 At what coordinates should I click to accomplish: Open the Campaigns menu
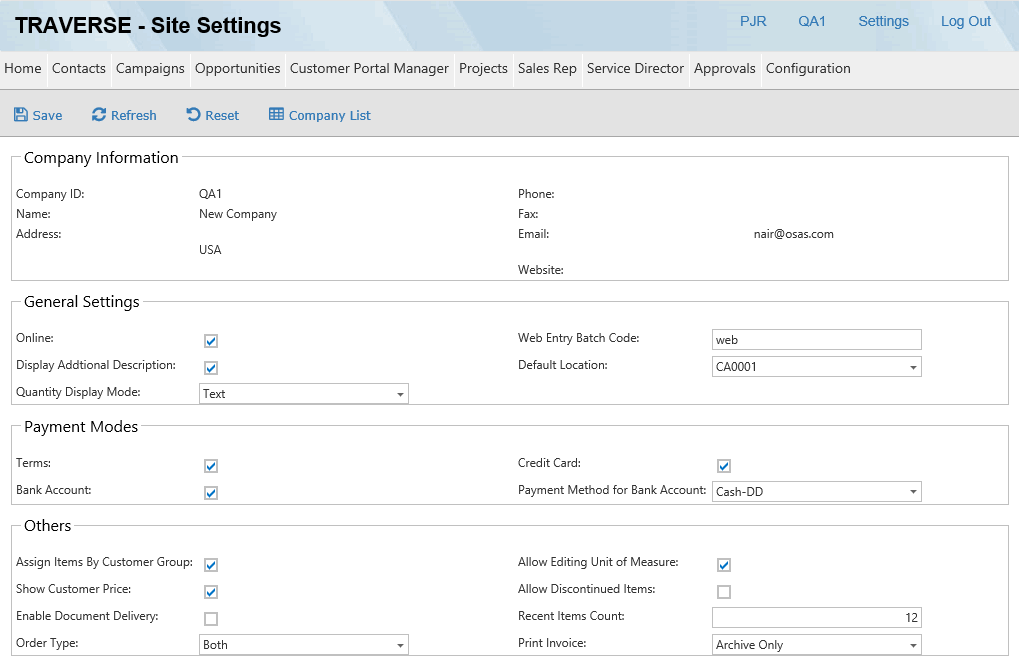(x=150, y=69)
